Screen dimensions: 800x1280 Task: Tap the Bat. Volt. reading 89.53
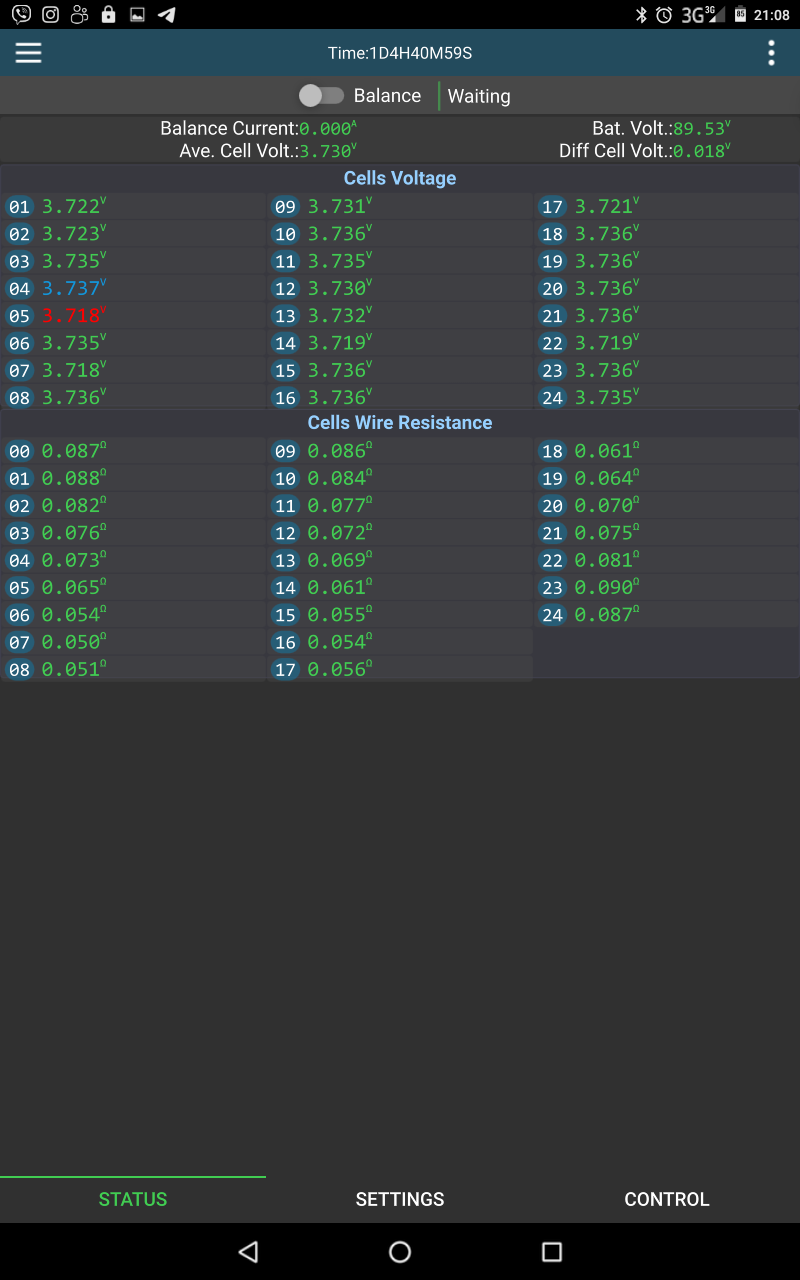tap(699, 129)
